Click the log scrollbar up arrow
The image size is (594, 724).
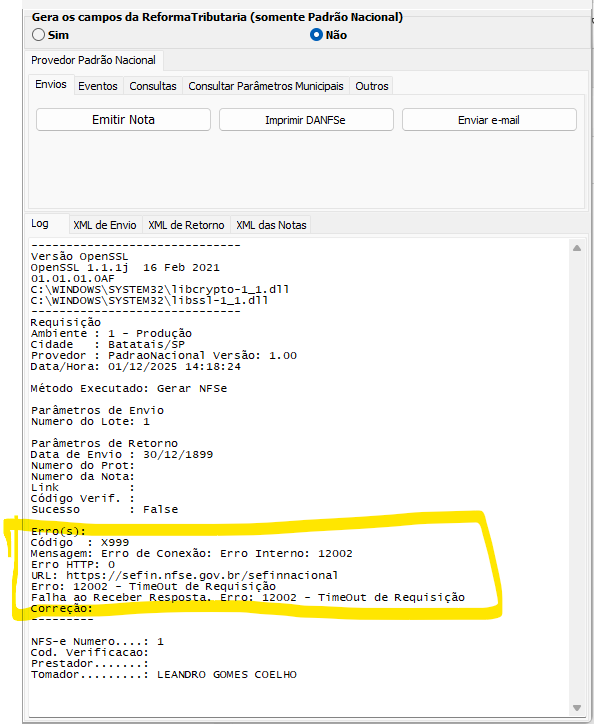click(577, 248)
